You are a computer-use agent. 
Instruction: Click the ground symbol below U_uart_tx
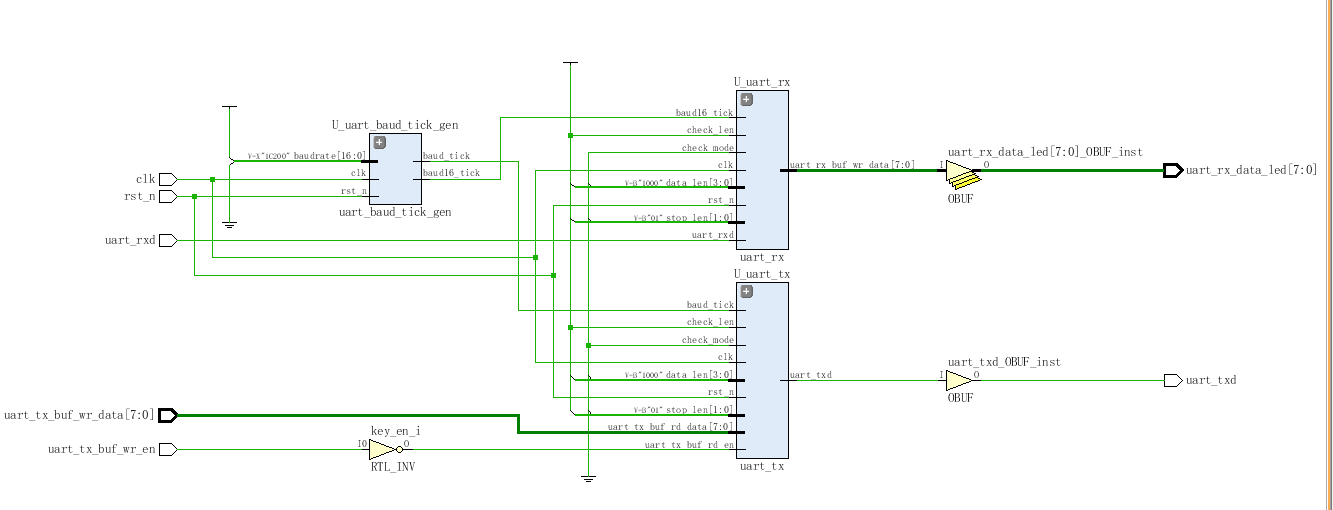click(588, 479)
